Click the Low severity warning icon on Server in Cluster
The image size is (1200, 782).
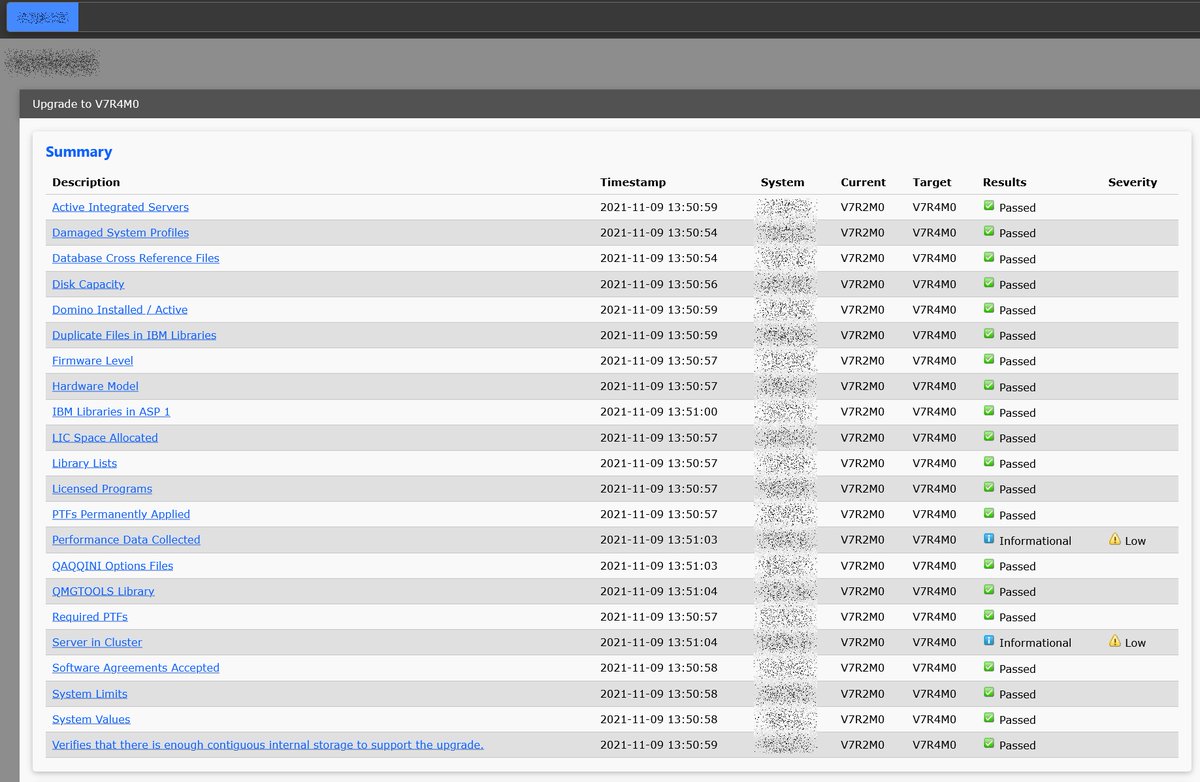(1114, 642)
